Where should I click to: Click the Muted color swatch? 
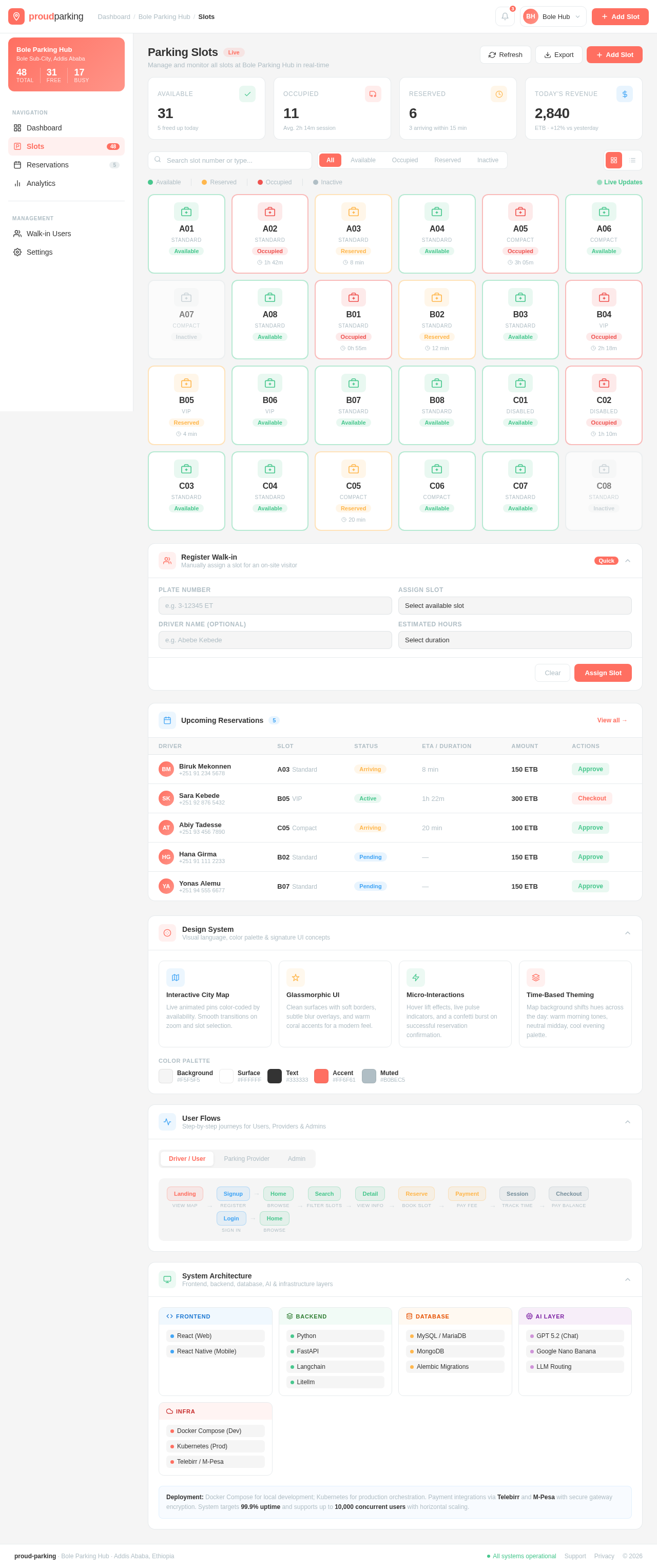(x=369, y=1076)
